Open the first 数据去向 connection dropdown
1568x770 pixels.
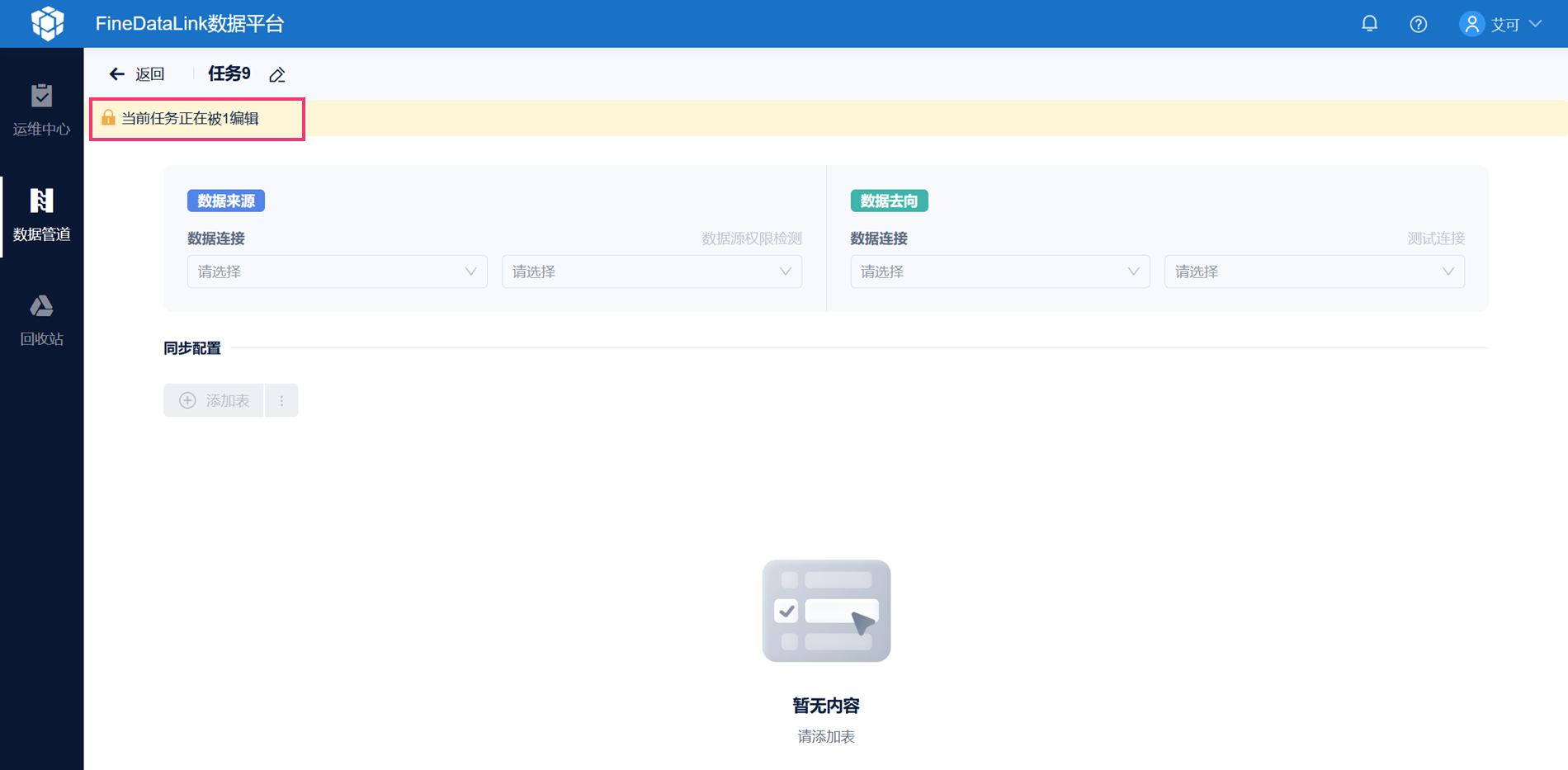(1000, 272)
